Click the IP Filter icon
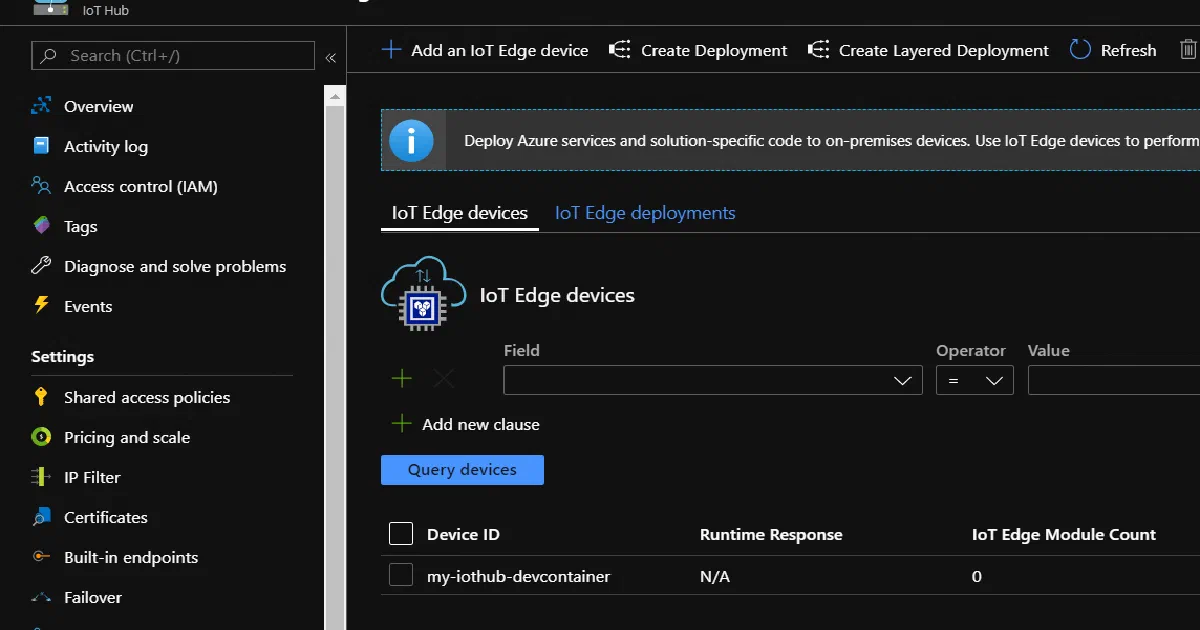The height and width of the screenshot is (630, 1200). (x=41, y=477)
